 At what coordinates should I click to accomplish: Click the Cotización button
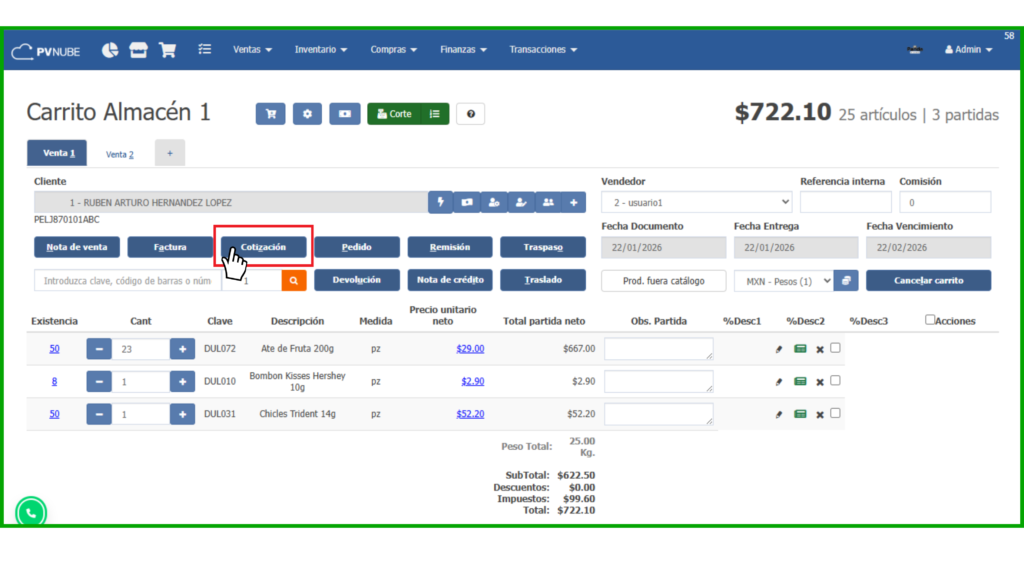point(263,247)
